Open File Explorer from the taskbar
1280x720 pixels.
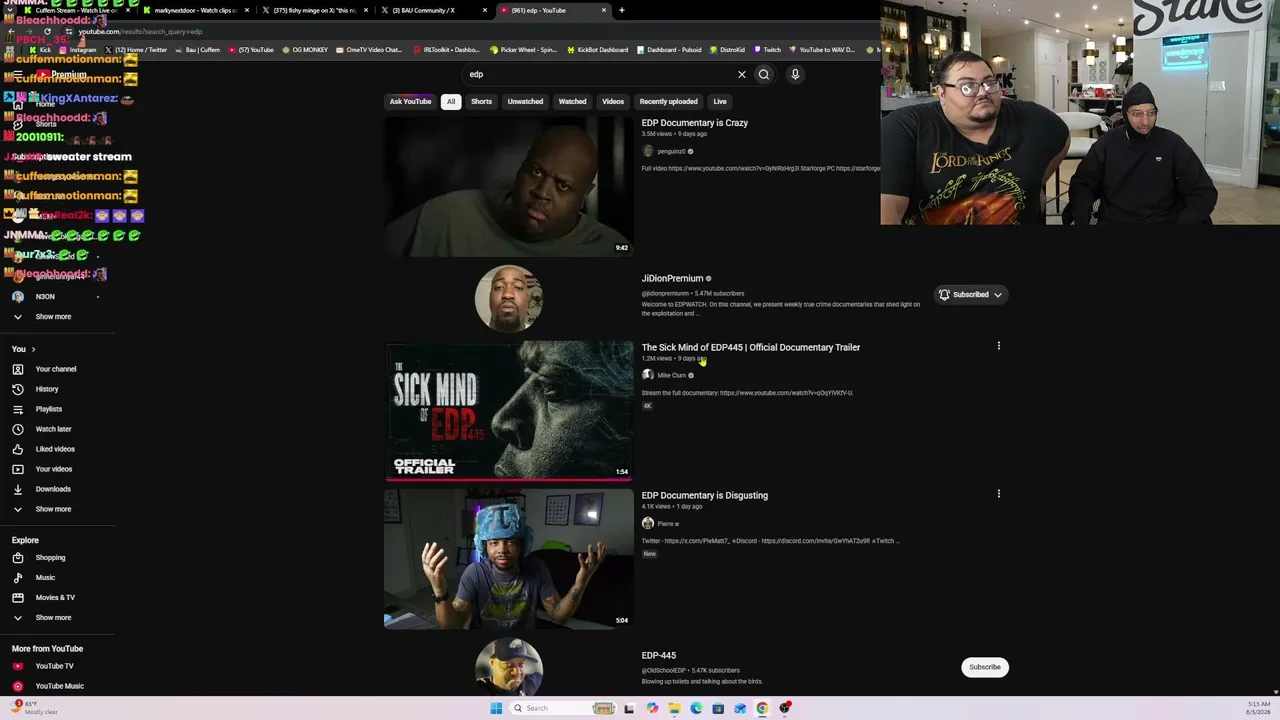[x=675, y=708]
